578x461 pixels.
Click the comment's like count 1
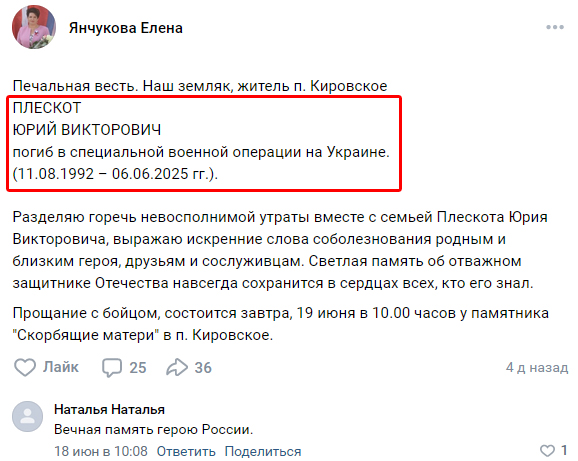(564, 450)
